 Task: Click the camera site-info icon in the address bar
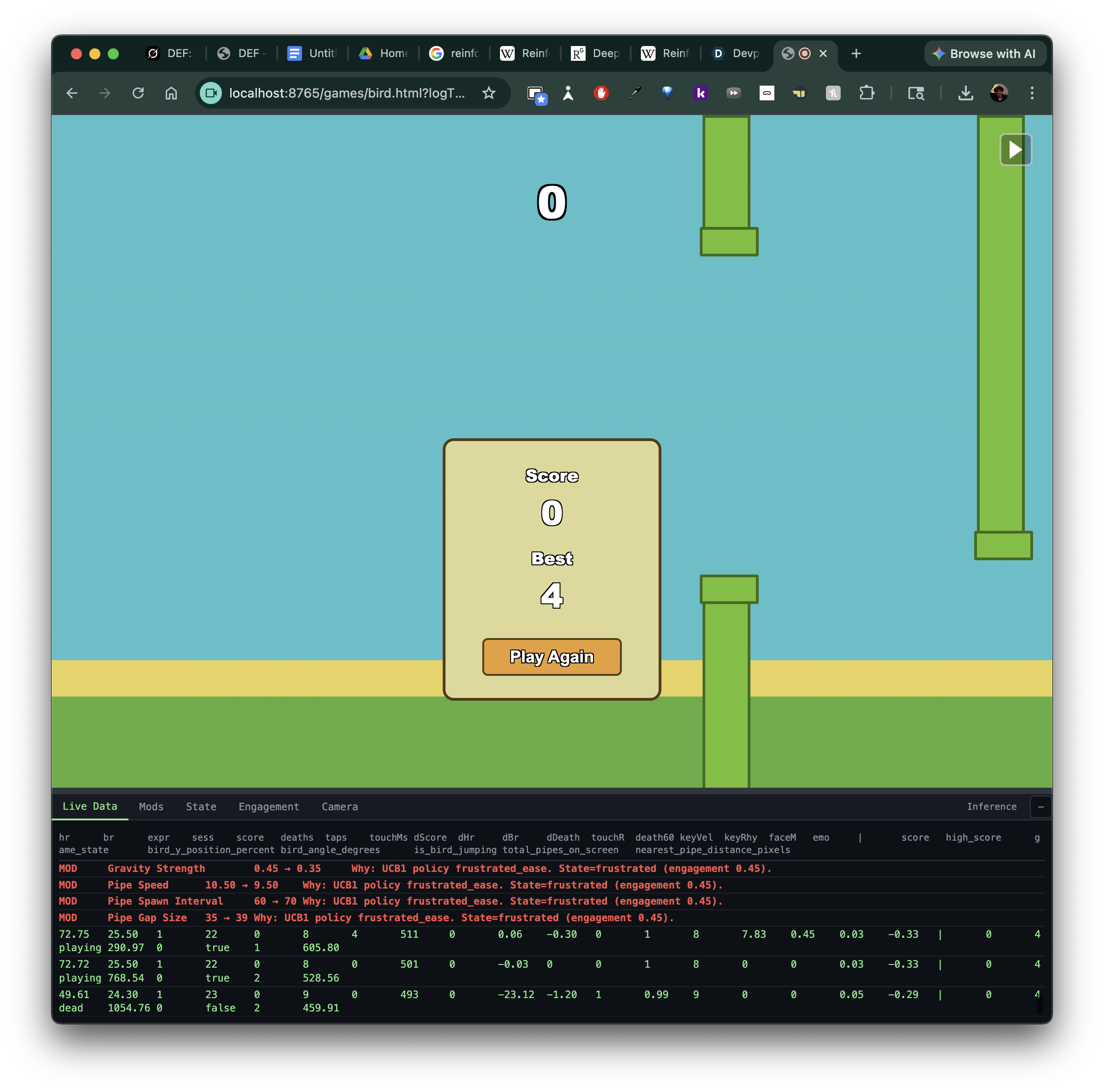[x=211, y=93]
